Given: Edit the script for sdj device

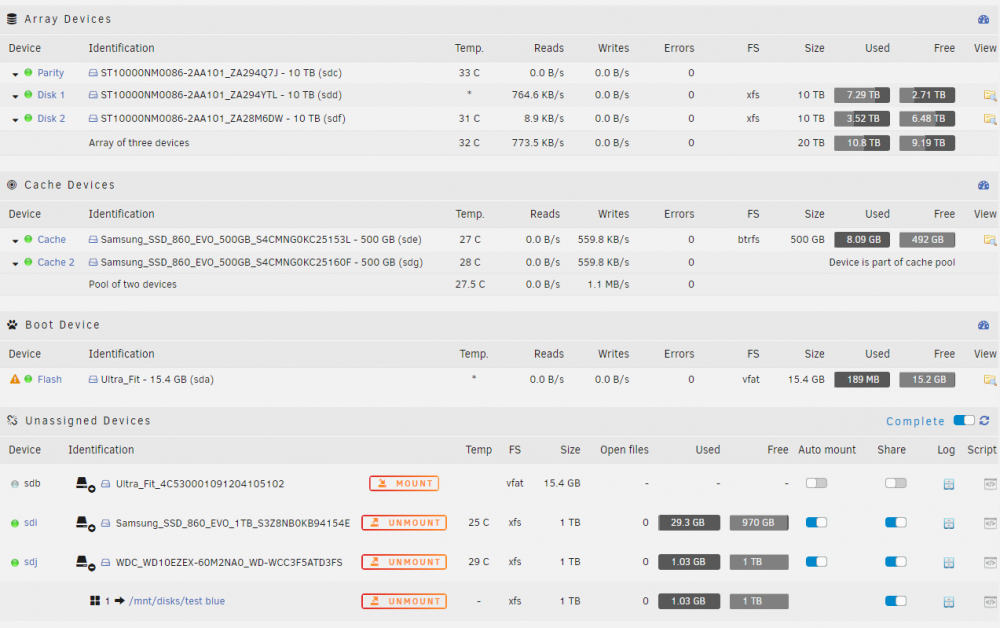Looking at the screenshot, I should click(990, 562).
